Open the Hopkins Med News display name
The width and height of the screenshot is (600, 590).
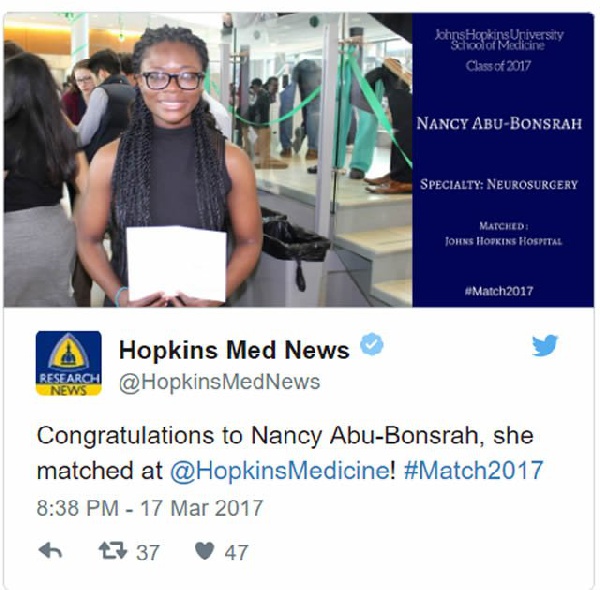pyautogui.click(x=234, y=350)
